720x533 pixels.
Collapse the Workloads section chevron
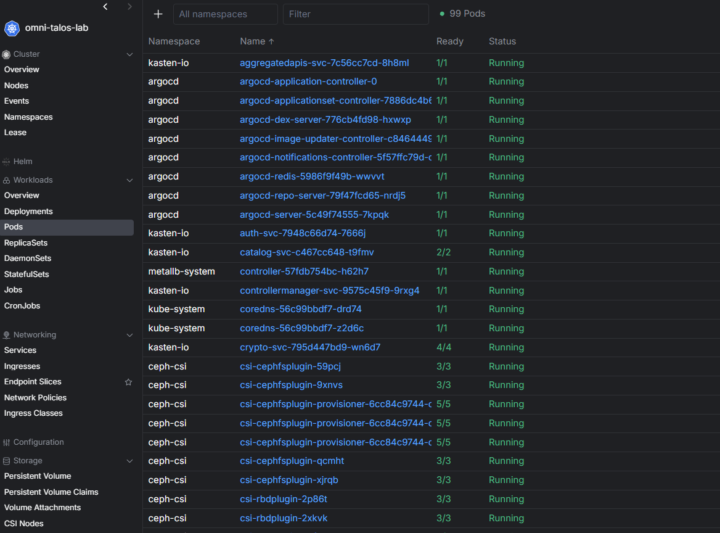(x=129, y=180)
